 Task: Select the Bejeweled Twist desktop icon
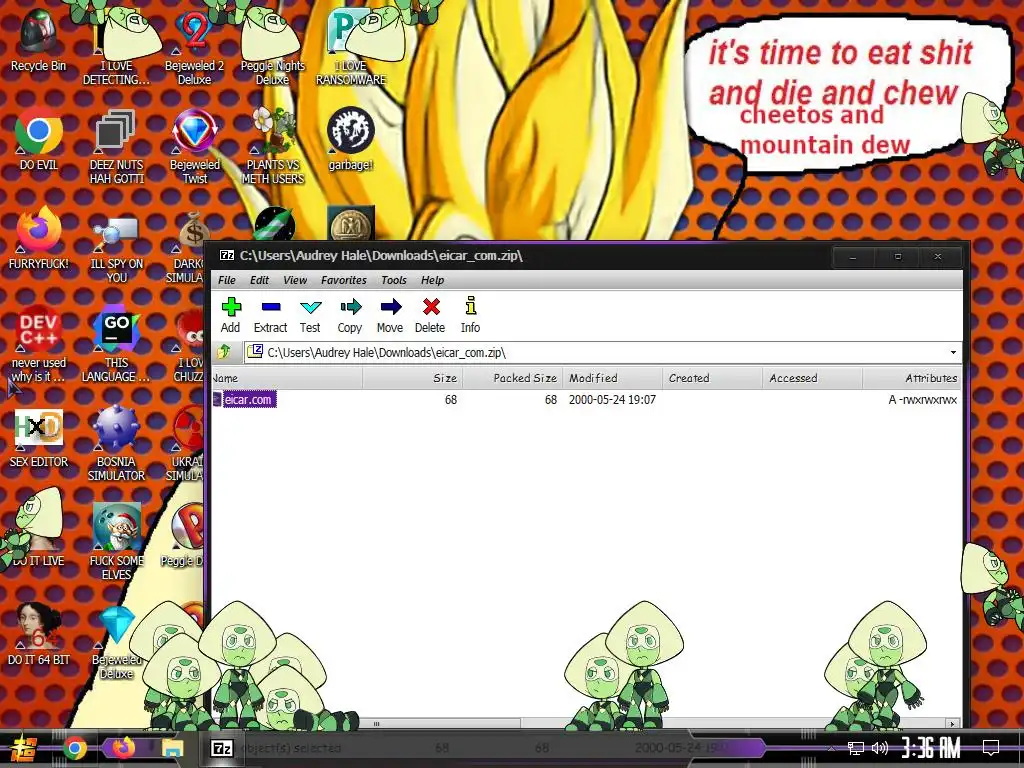tap(194, 147)
